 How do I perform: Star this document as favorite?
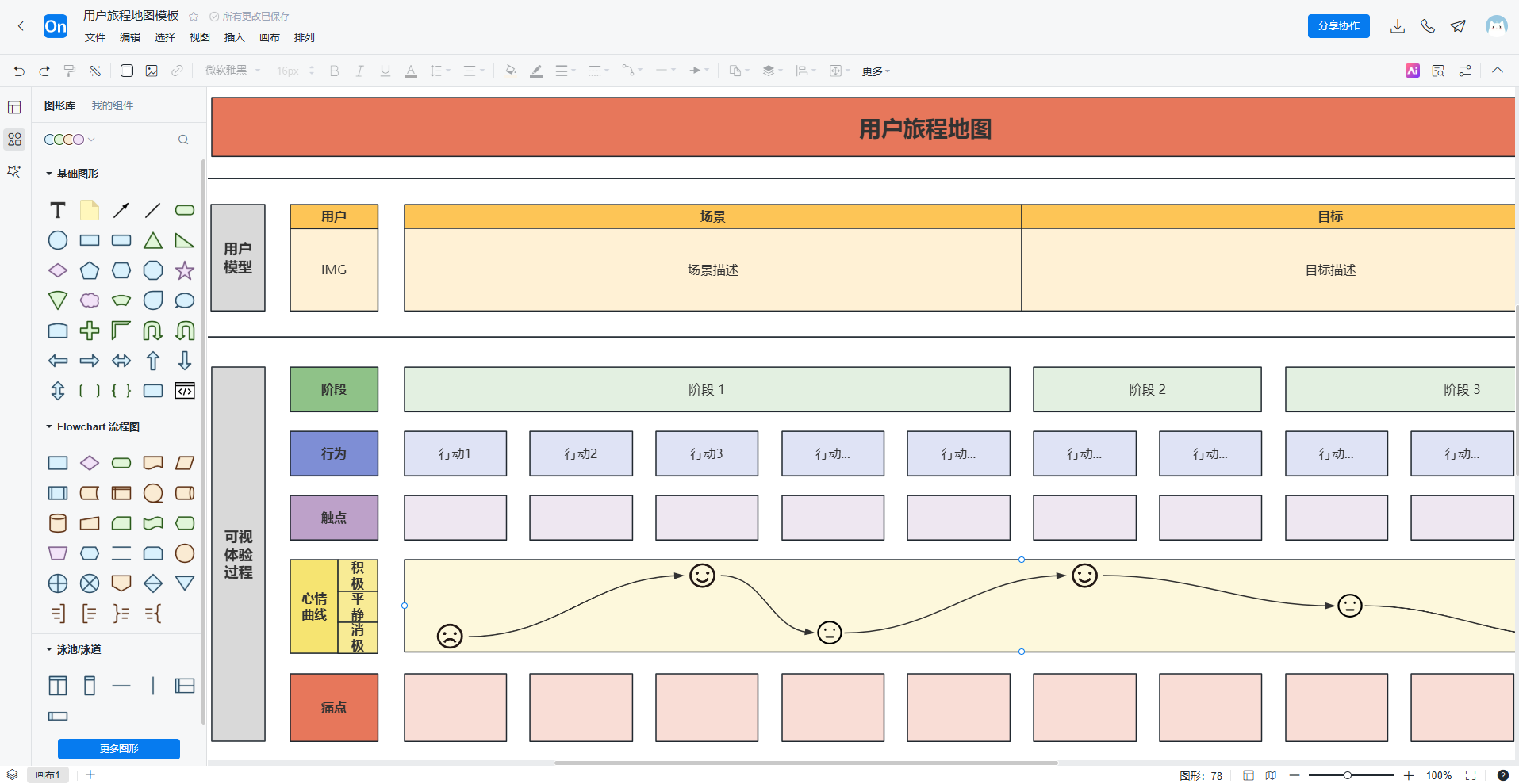coord(194,17)
